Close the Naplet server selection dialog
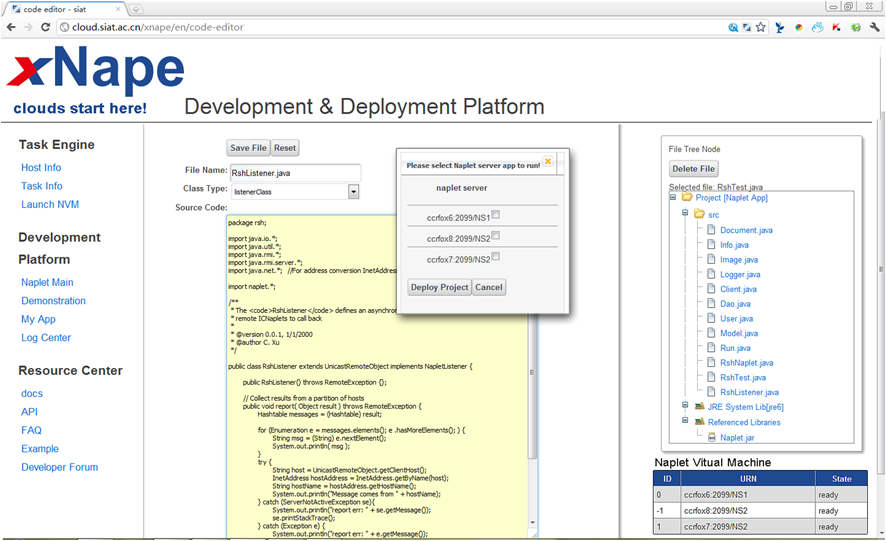 (548, 161)
